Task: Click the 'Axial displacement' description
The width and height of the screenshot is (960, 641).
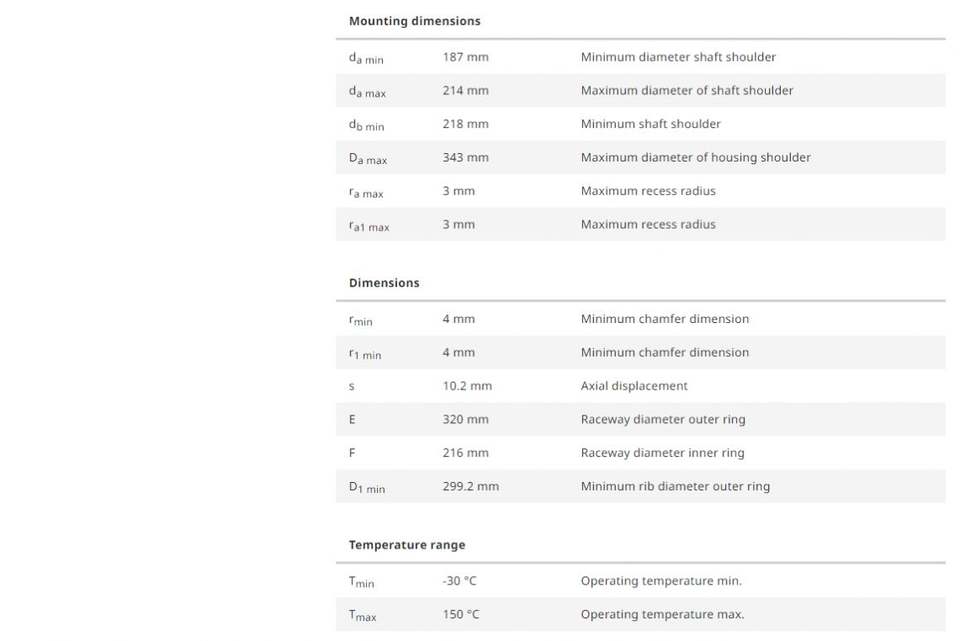Action: 634,386
